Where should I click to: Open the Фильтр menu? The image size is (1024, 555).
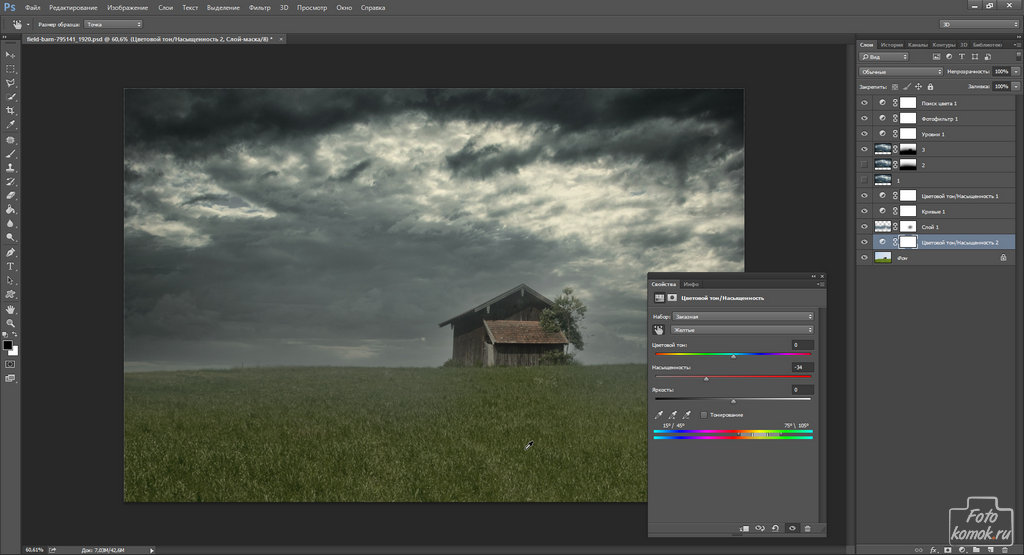point(259,8)
